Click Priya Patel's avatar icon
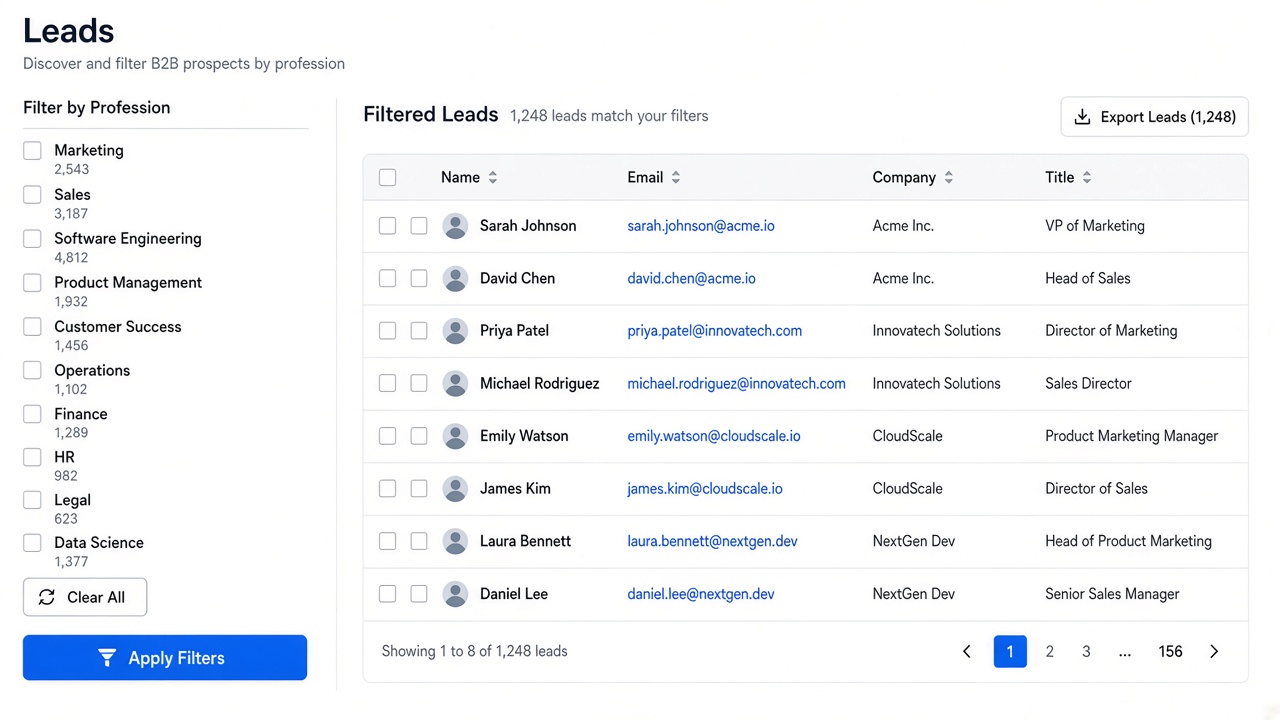The height and width of the screenshot is (720, 1280). tap(455, 331)
